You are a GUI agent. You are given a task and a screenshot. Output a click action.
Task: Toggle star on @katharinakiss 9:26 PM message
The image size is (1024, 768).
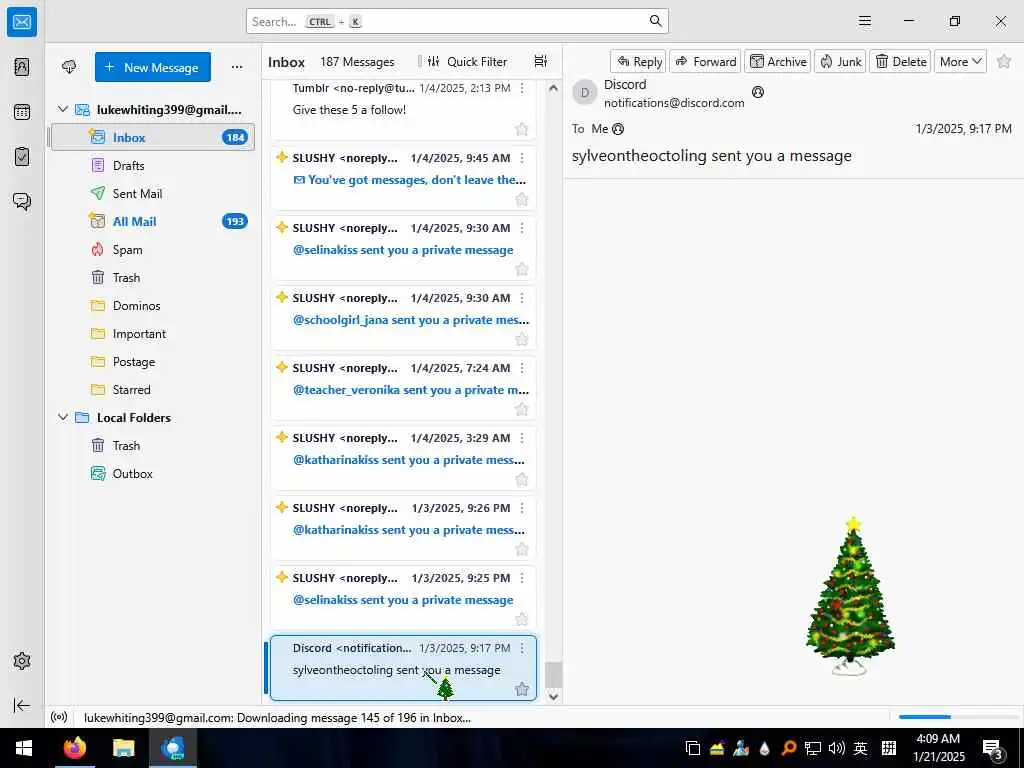click(x=522, y=549)
